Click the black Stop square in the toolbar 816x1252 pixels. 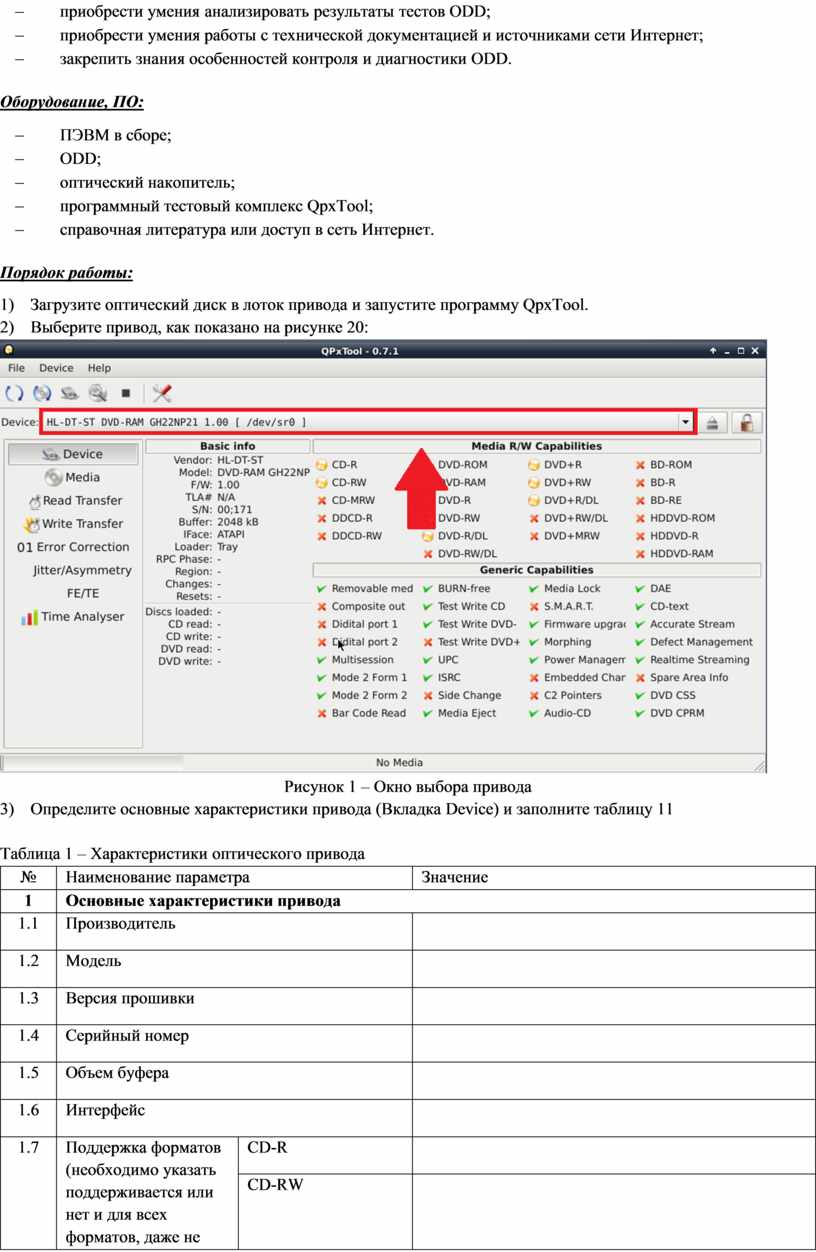coord(126,394)
